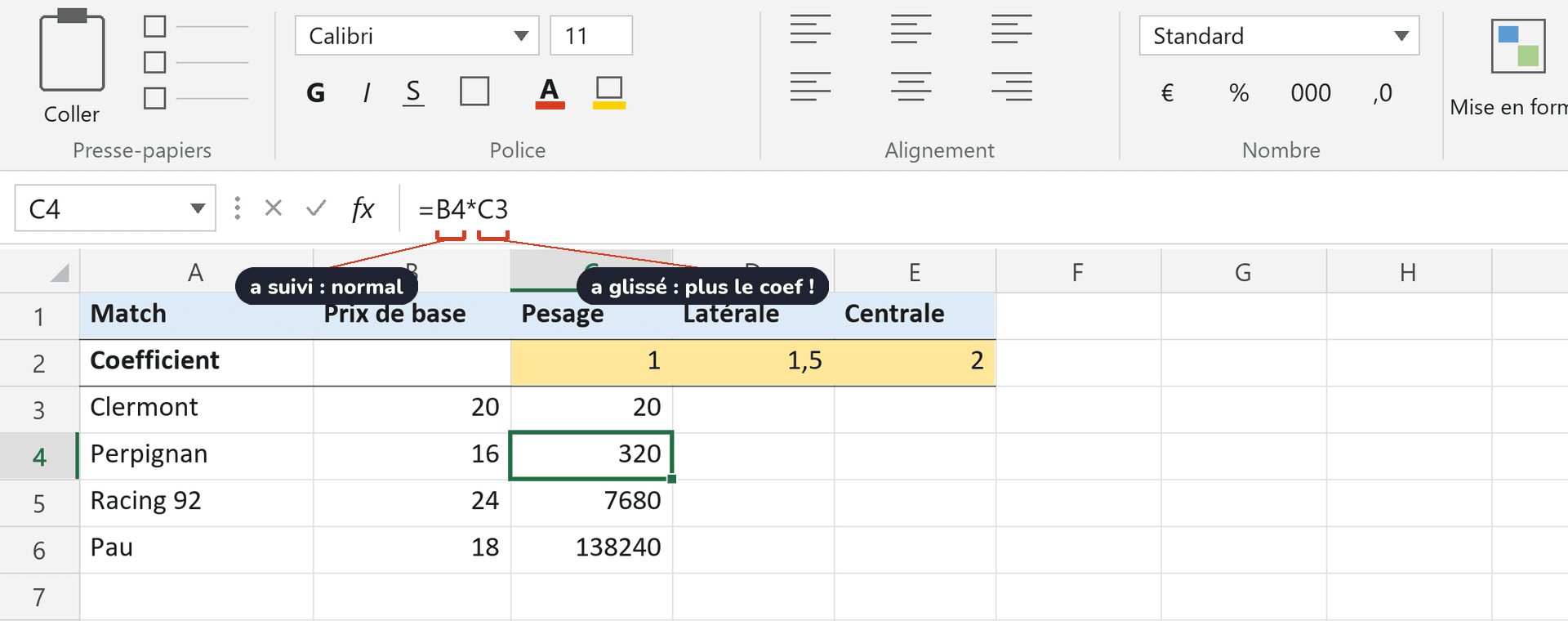Confirm formula entry with checkmark

pos(316,208)
